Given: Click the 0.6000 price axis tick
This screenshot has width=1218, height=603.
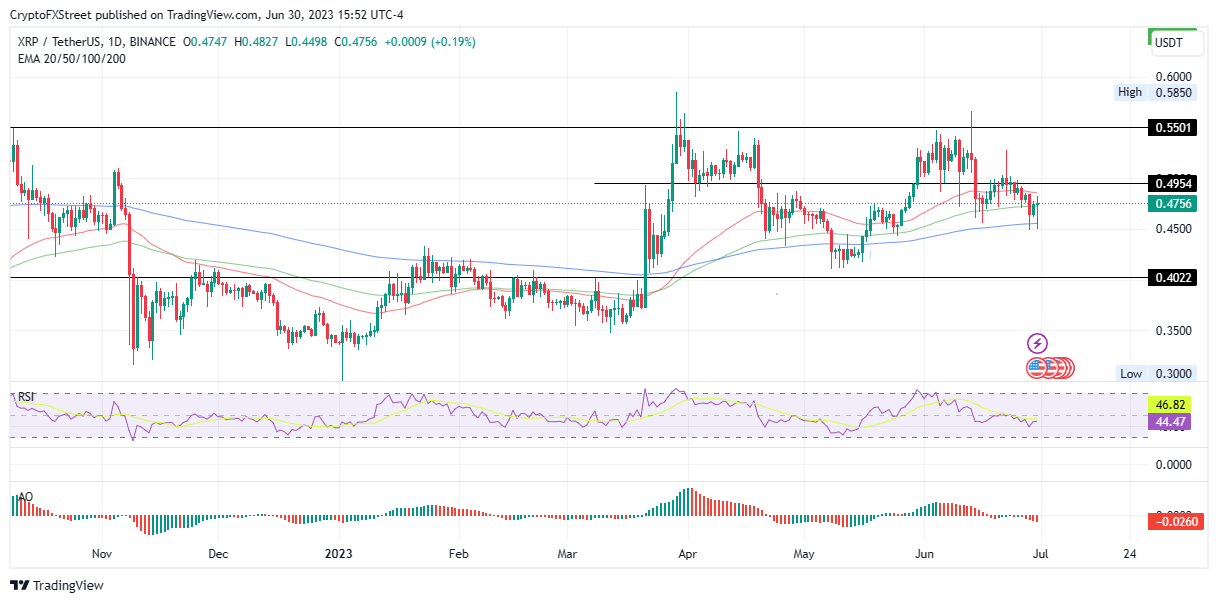Looking at the screenshot, I should (1173, 76).
